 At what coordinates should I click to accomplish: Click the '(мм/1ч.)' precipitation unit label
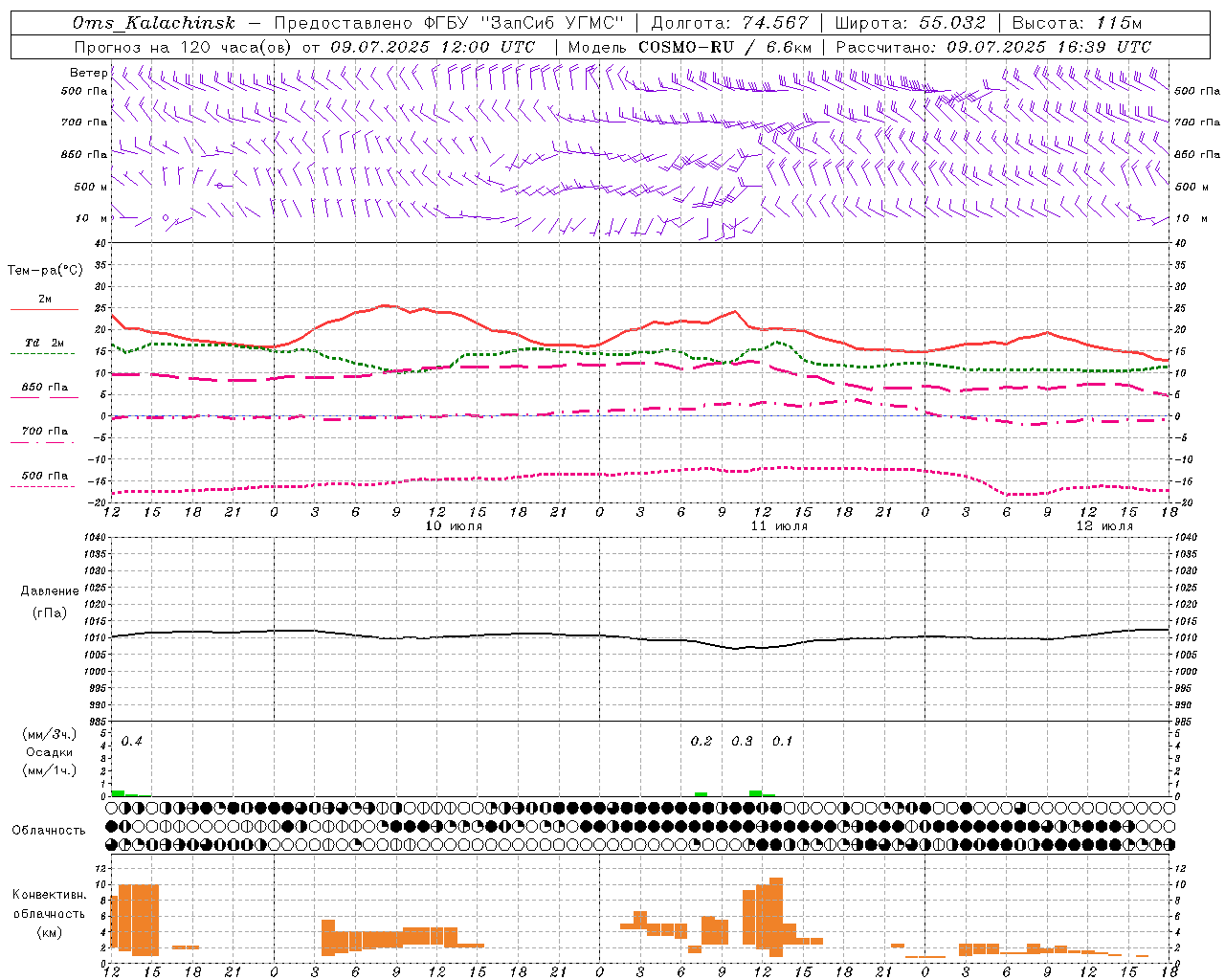[x=50, y=770]
